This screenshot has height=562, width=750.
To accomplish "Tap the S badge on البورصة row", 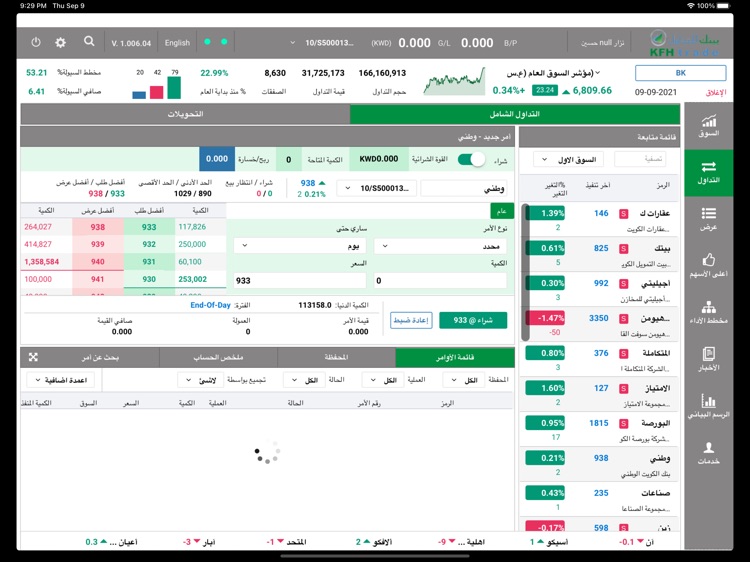I will pyautogui.click(x=623, y=423).
